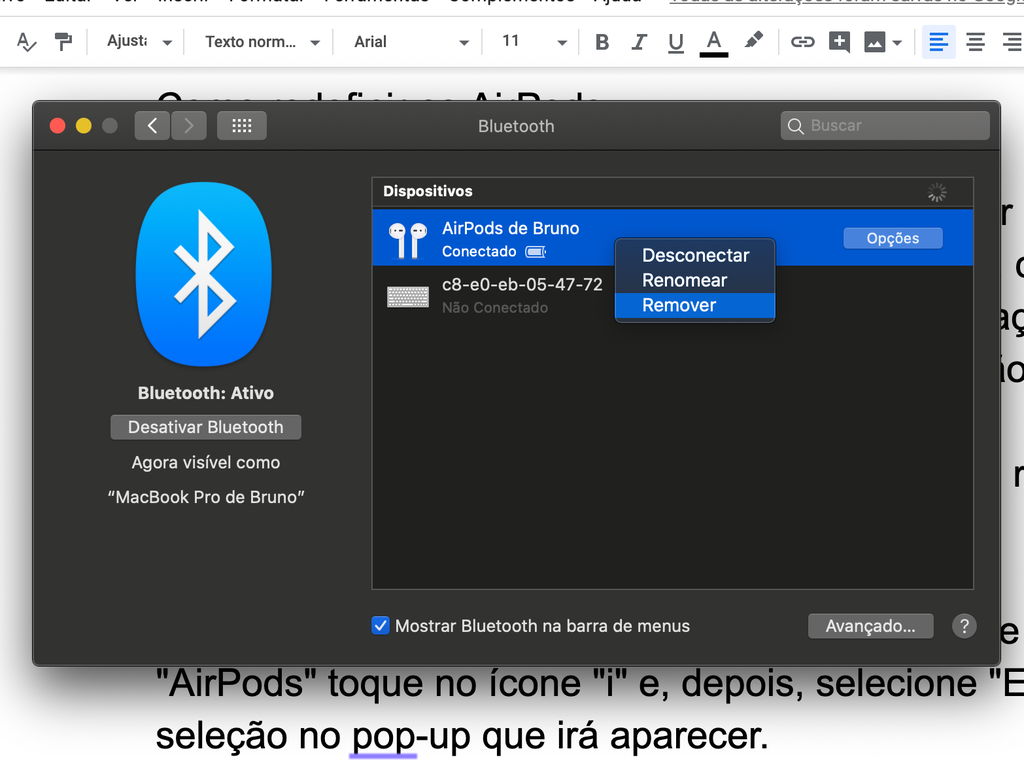Add a comment with the plus bubble icon
1024x768 pixels.
[x=839, y=42]
